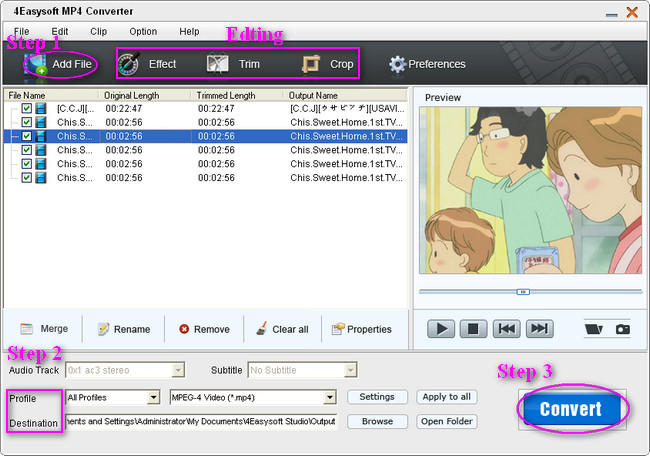Open the Audio Track dropdown

[x=178, y=370]
